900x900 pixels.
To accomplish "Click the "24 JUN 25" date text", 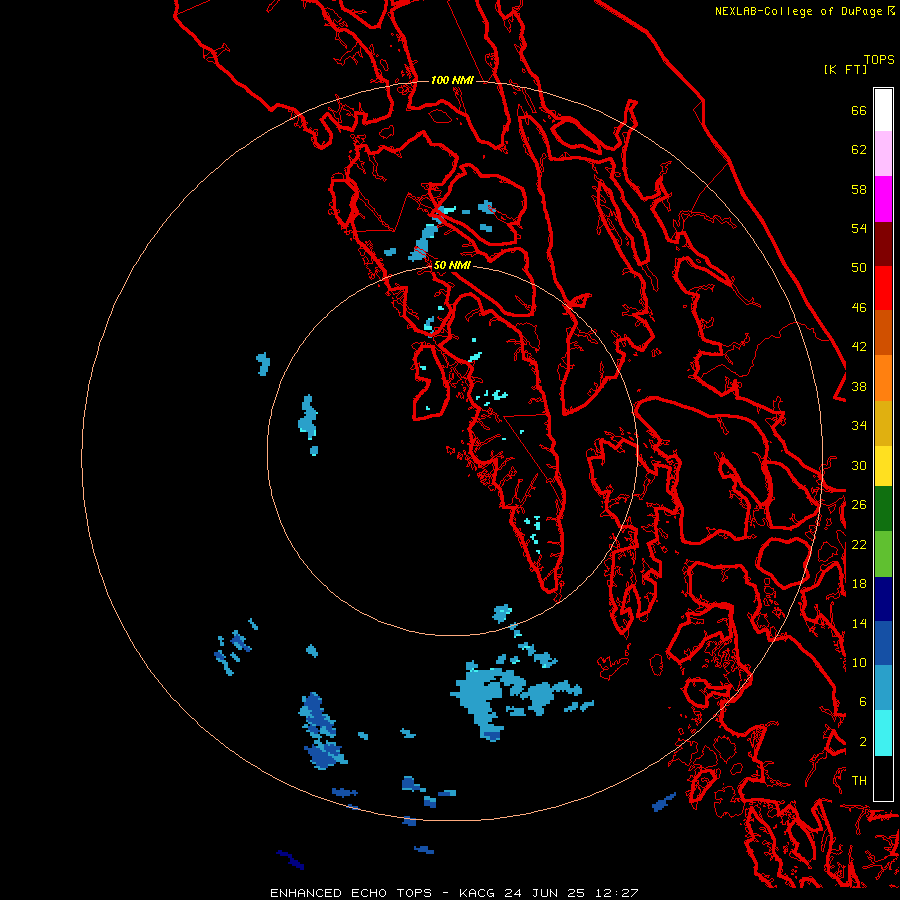I will (544, 893).
